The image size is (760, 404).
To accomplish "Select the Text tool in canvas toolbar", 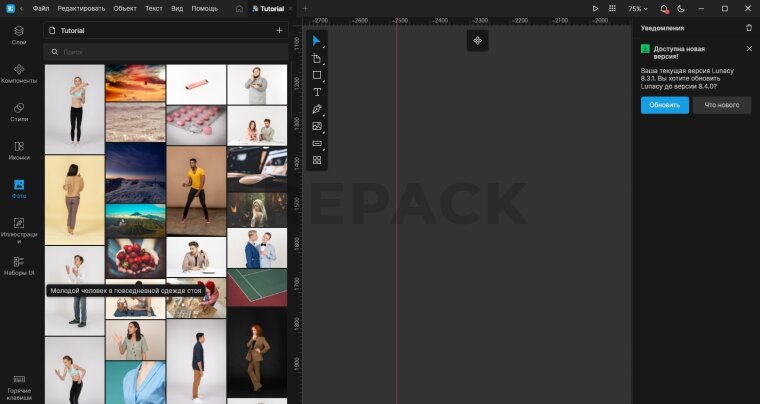I will [x=317, y=92].
